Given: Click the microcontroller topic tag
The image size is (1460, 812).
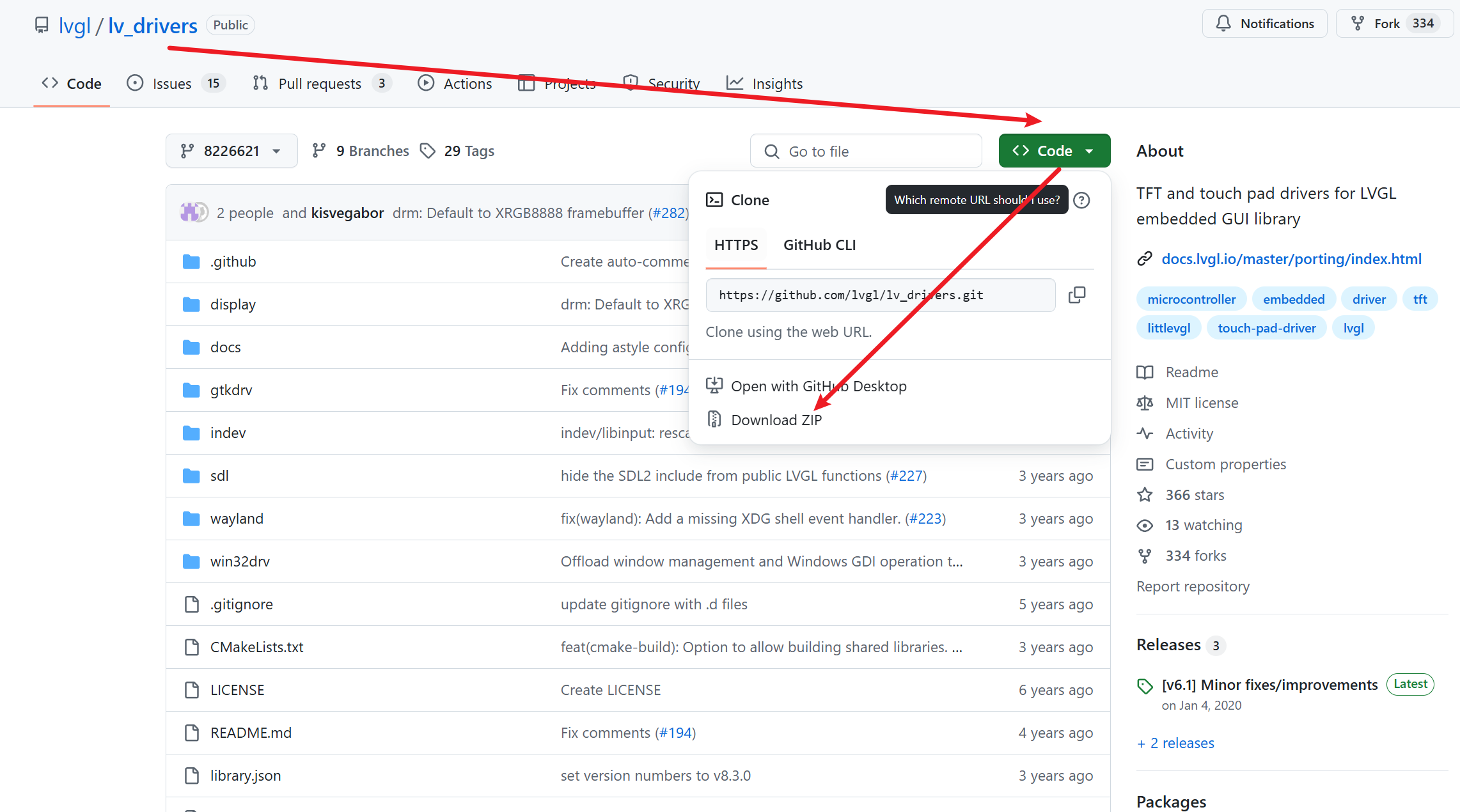Looking at the screenshot, I should coord(1191,299).
